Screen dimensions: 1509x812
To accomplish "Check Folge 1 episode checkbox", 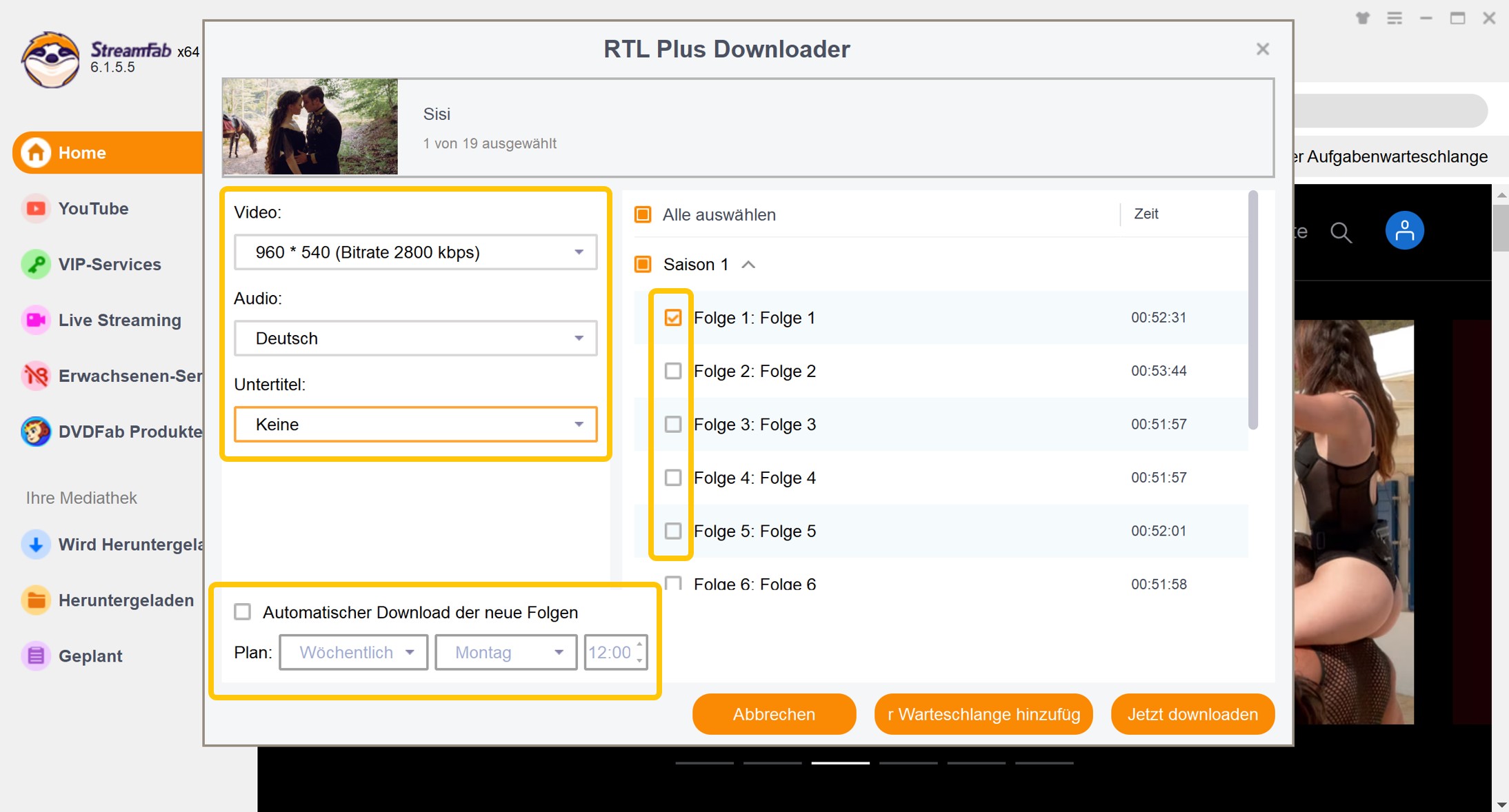I will click(673, 318).
